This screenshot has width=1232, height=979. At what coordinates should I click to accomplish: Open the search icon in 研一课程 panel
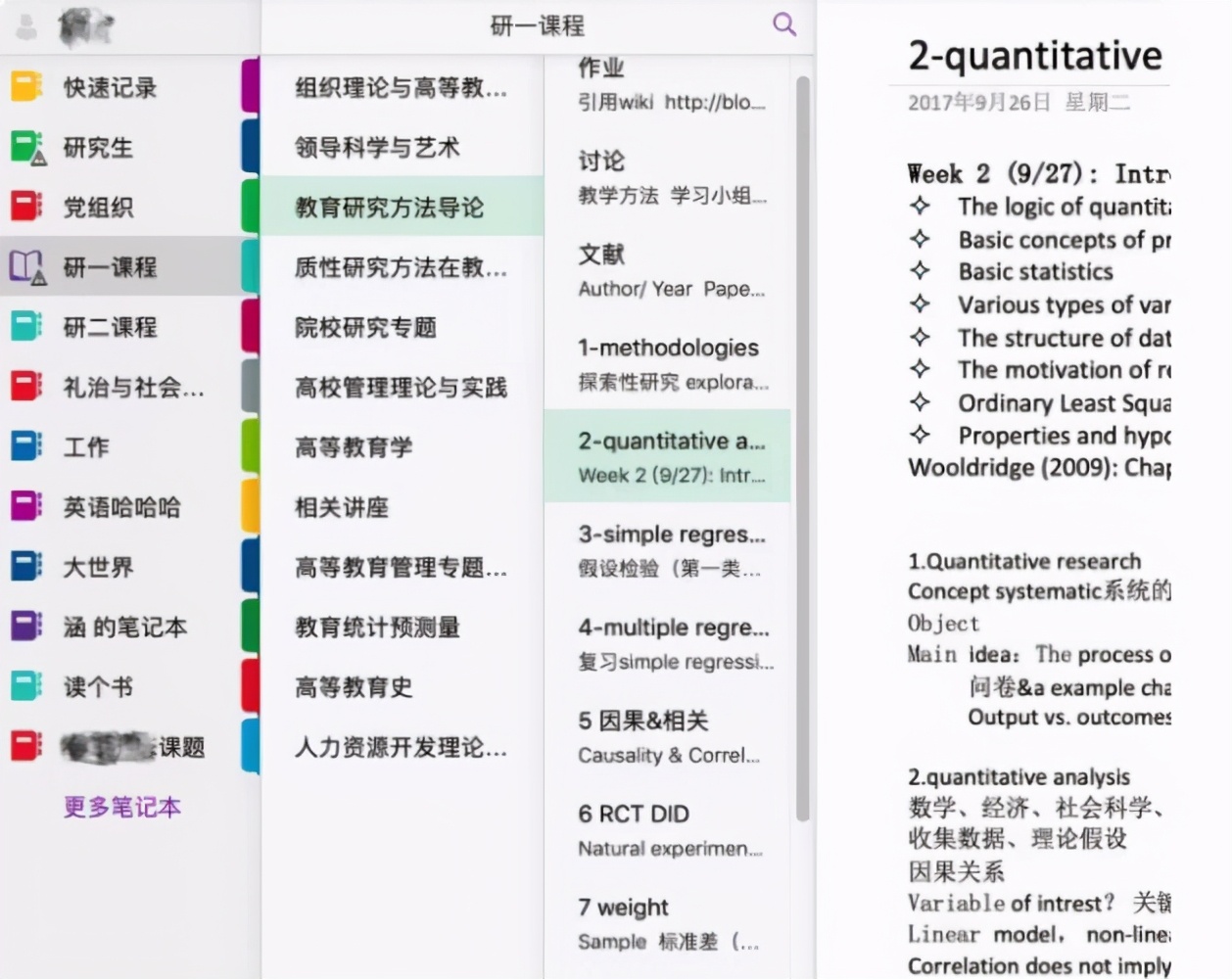point(783,23)
